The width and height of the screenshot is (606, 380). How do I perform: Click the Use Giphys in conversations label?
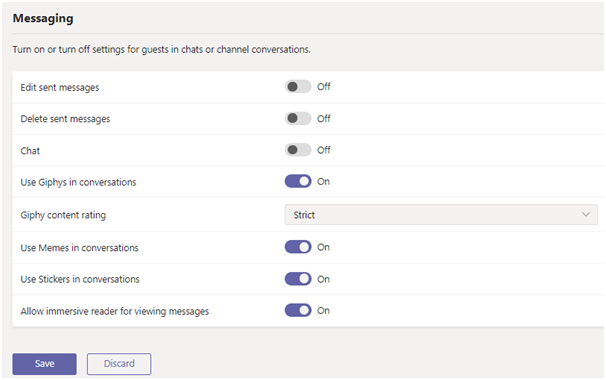(78, 182)
